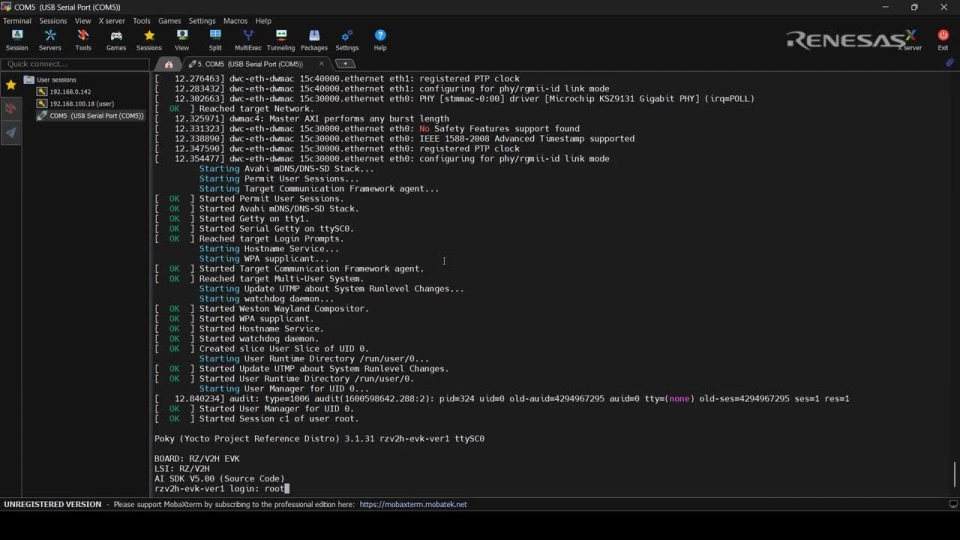Click 'AI SDK V5.00 (Source Code)' text

click(220, 479)
